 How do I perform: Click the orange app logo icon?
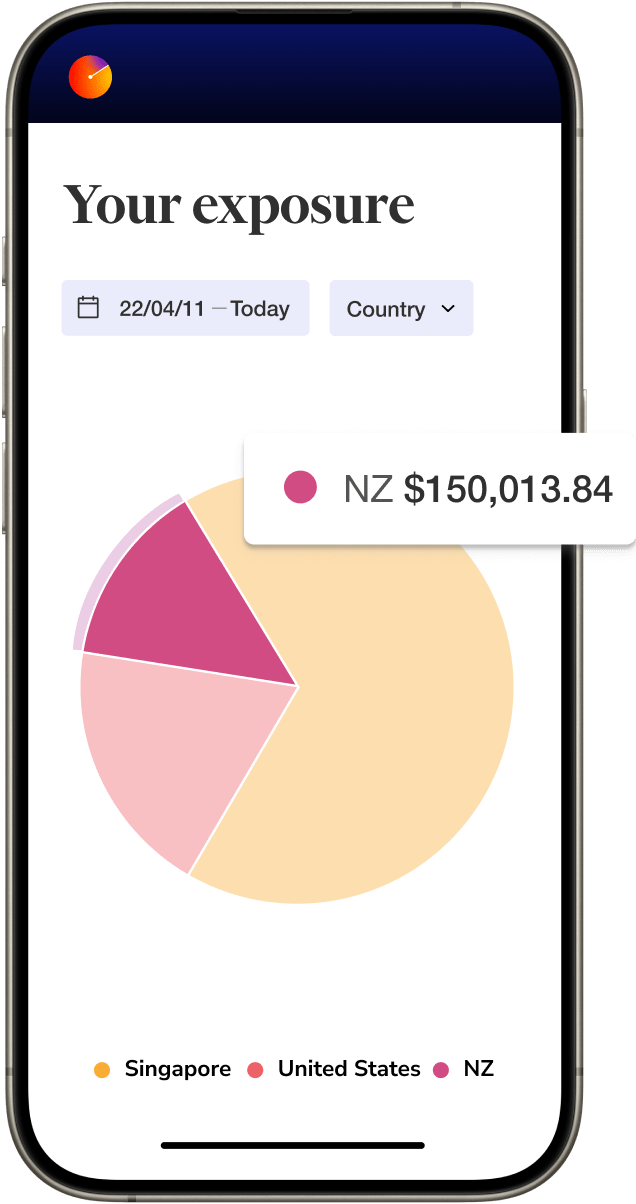pos(90,77)
